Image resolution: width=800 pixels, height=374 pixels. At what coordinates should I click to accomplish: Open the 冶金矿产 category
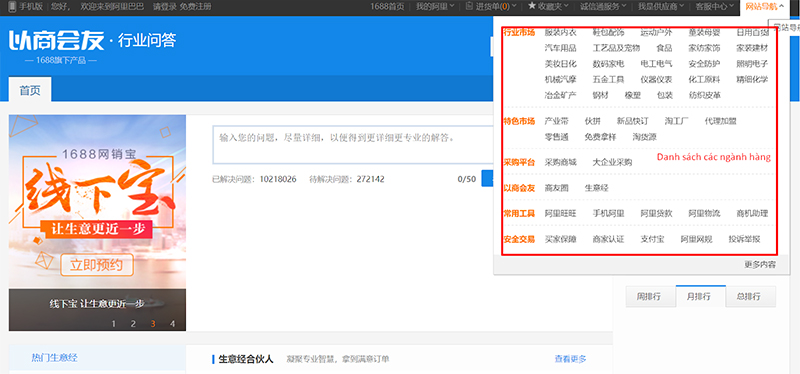click(561, 95)
